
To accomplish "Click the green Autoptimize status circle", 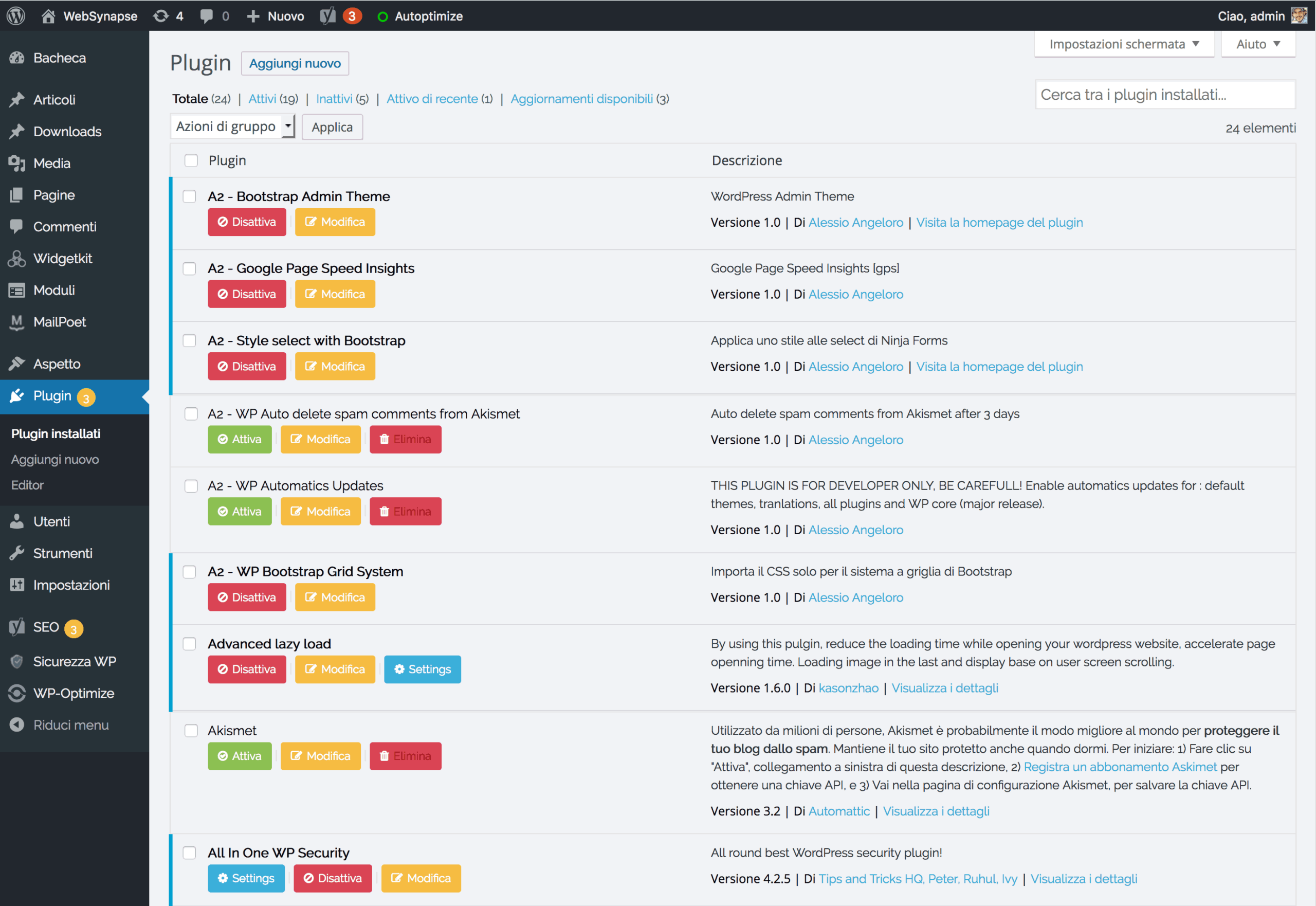I will 382,16.
